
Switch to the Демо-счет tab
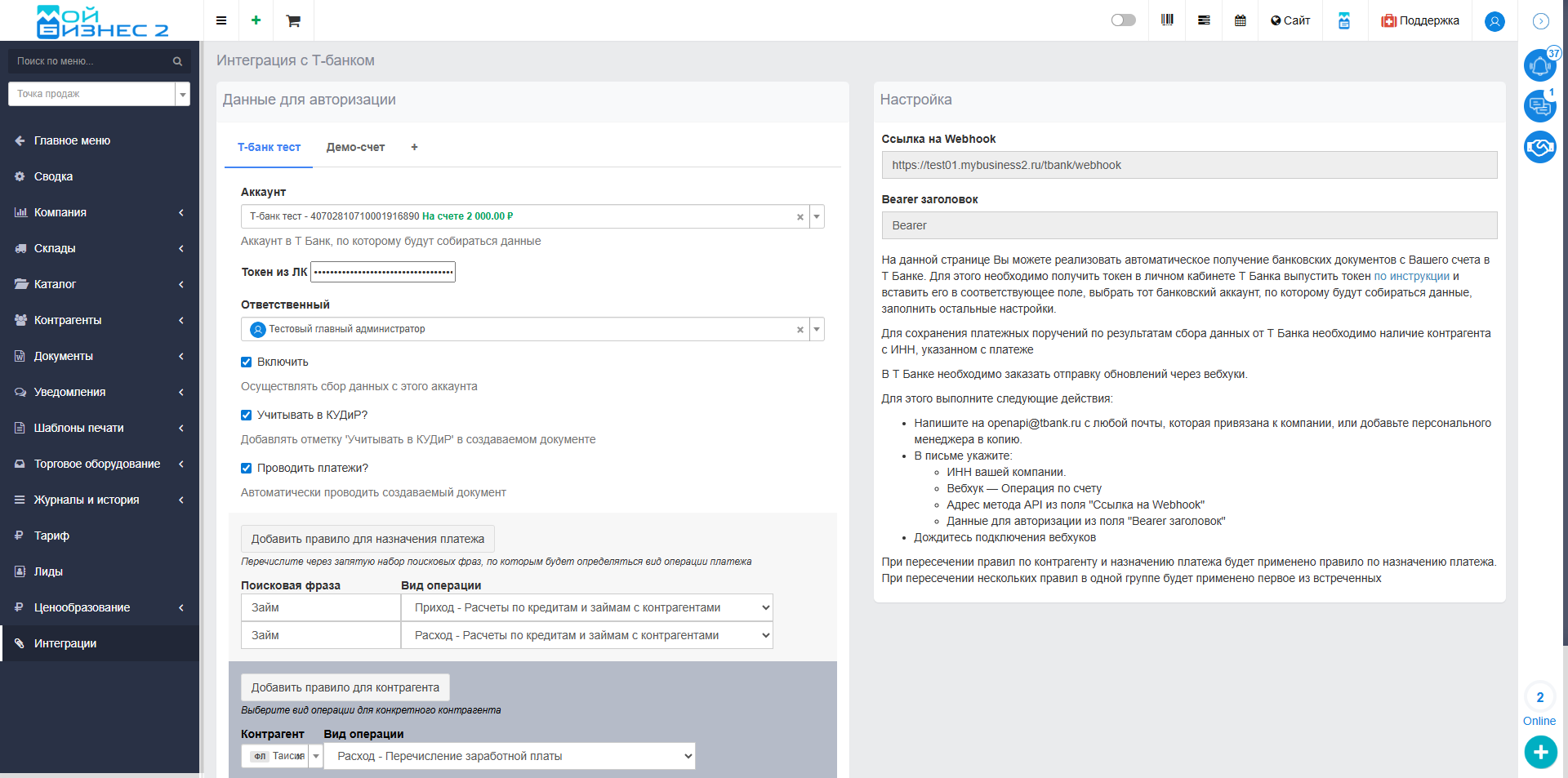click(x=355, y=148)
